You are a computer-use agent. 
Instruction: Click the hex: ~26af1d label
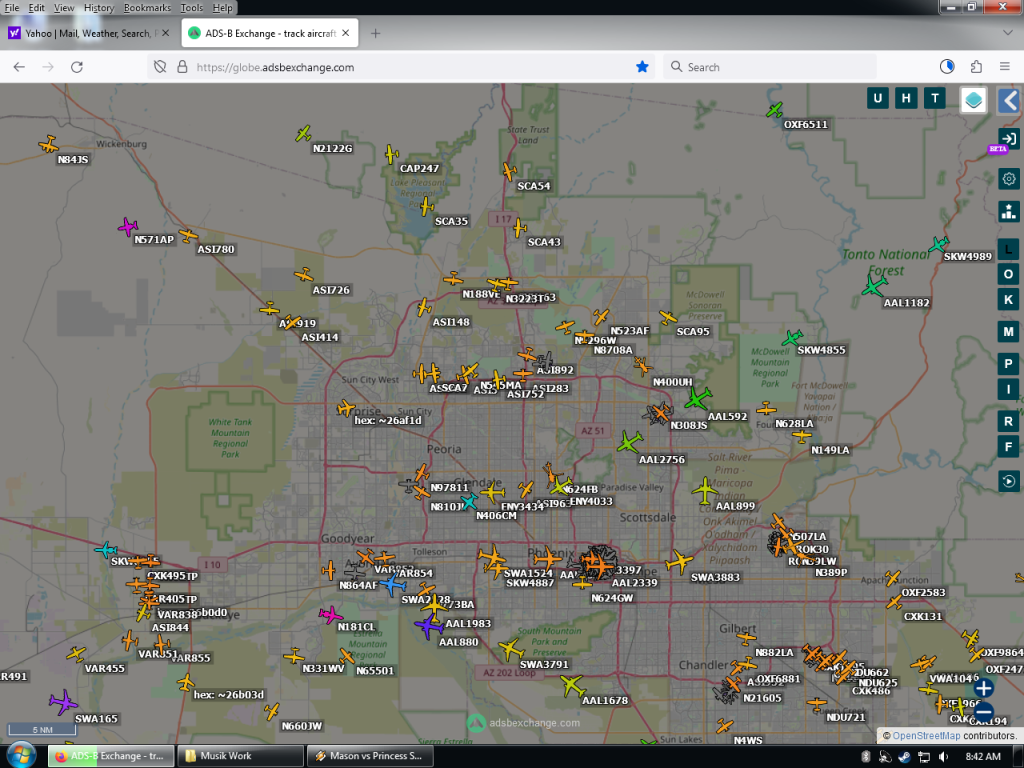tap(388, 421)
